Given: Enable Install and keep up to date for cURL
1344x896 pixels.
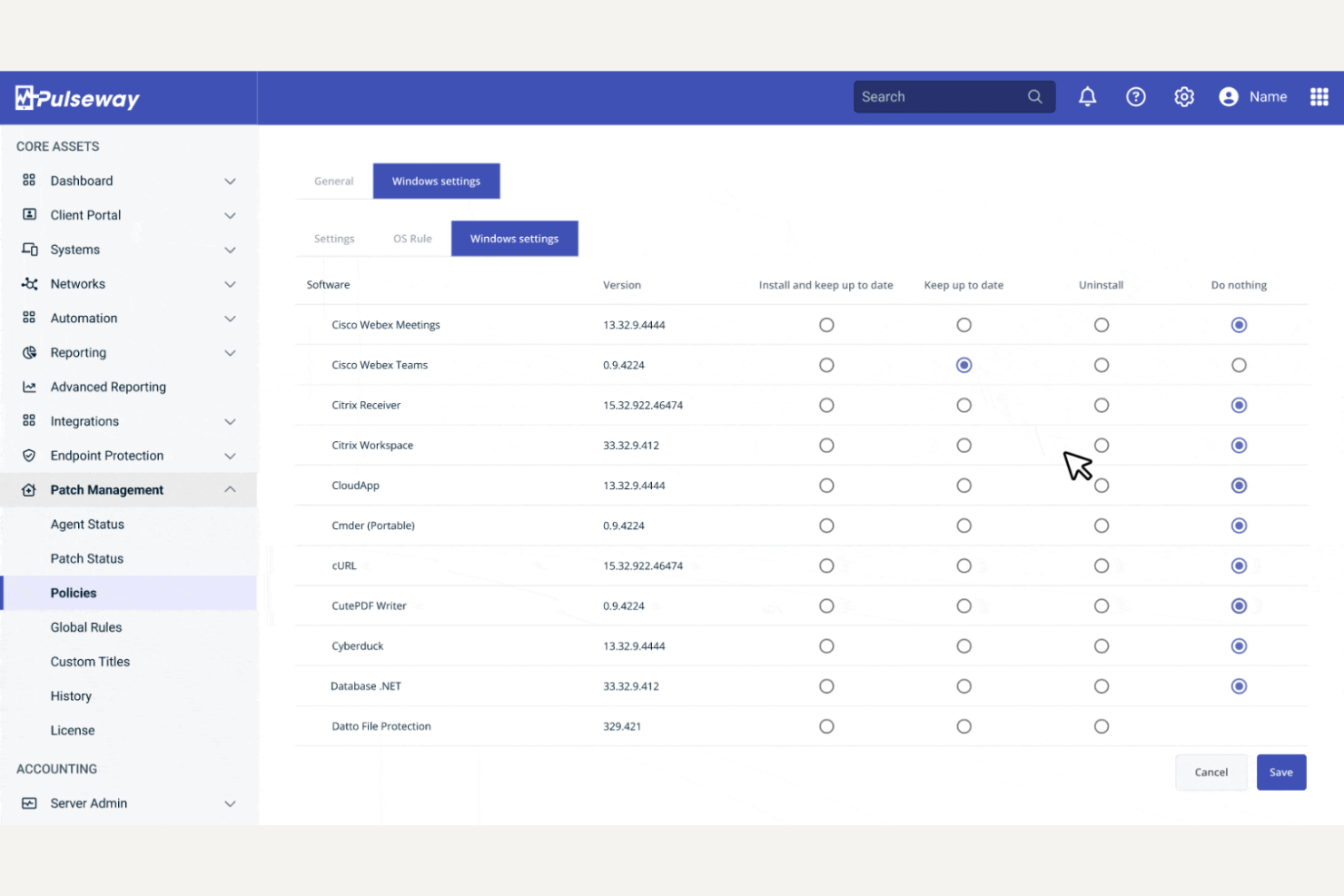Looking at the screenshot, I should click(826, 565).
